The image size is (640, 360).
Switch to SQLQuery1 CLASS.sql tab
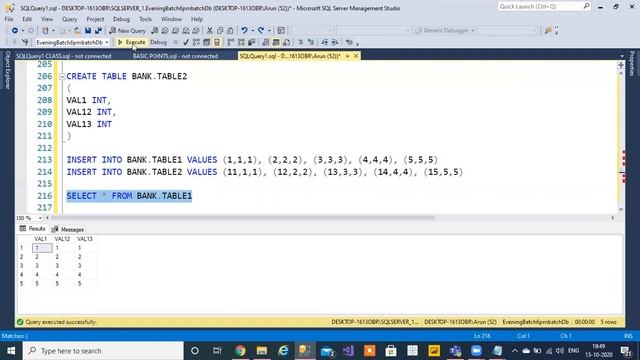tap(64, 56)
